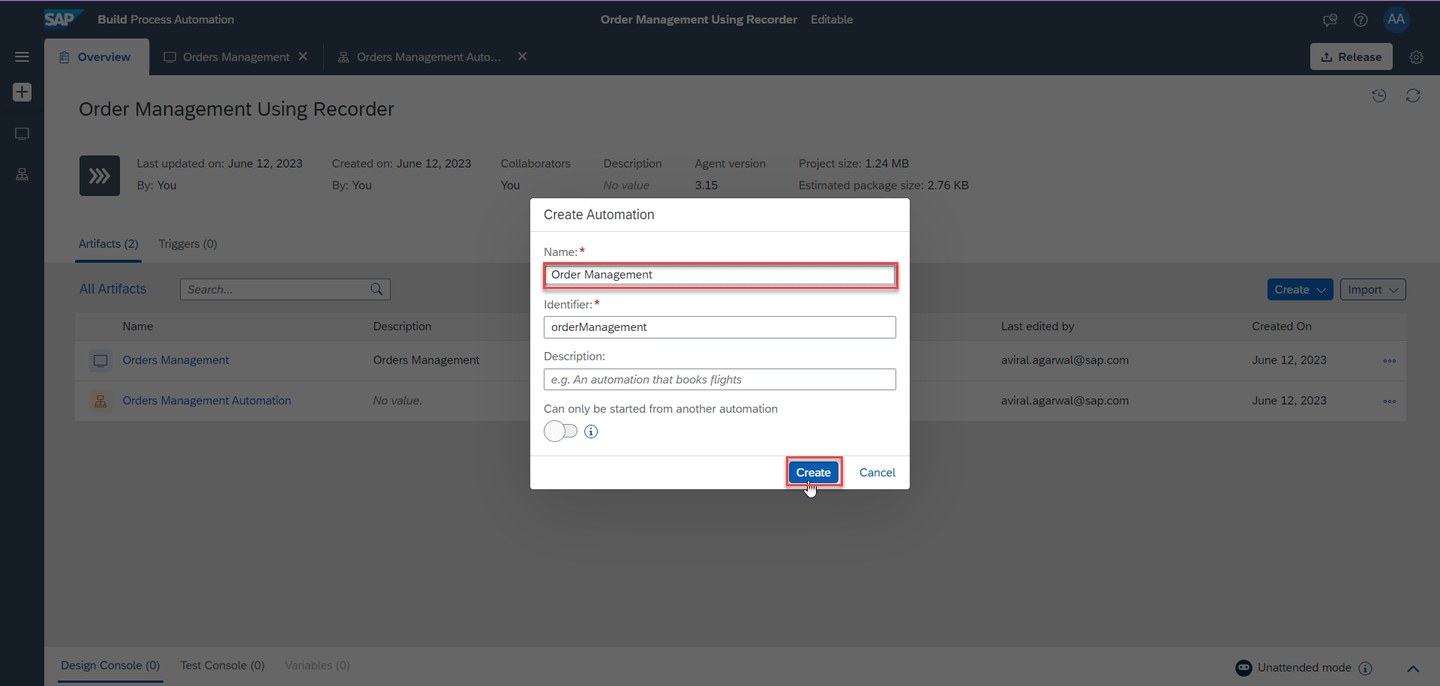Switch to the Overview tab

[96, 57]
